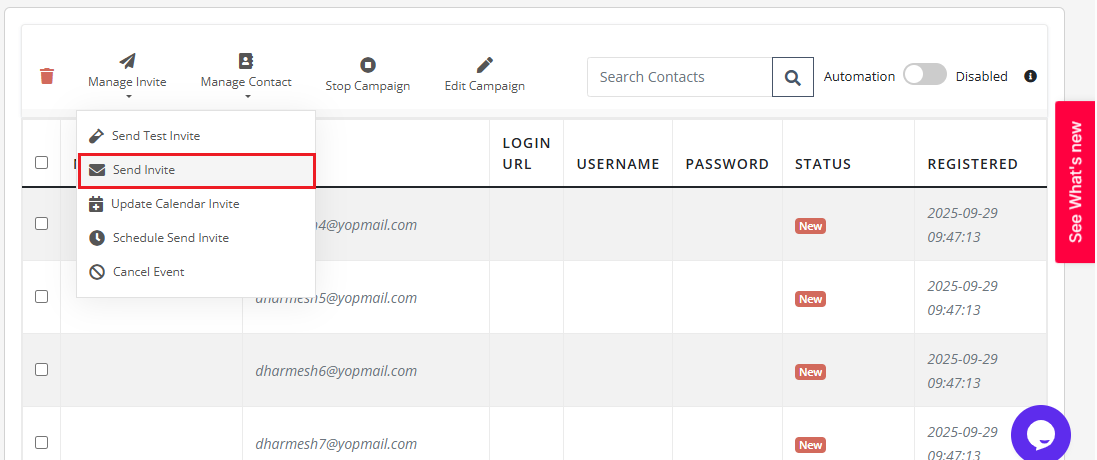Click the Search Contacts input field

[x=680, y=77]
